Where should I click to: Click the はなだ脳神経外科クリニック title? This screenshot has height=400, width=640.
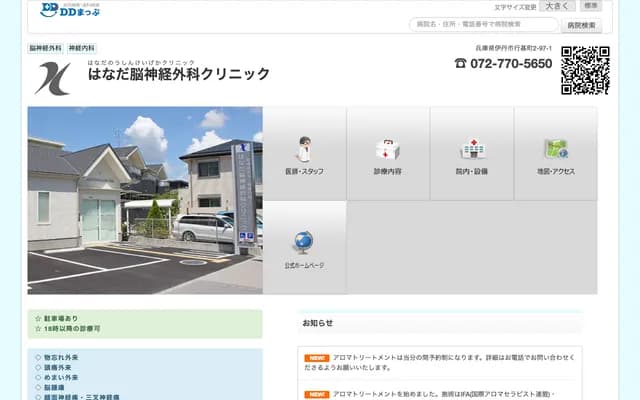(x=179, y=74)
